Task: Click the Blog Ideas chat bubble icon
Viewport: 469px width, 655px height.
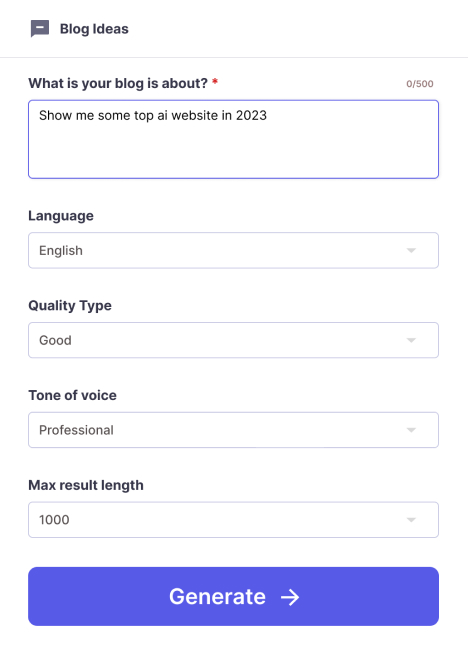Action: (x=40, y=29)
